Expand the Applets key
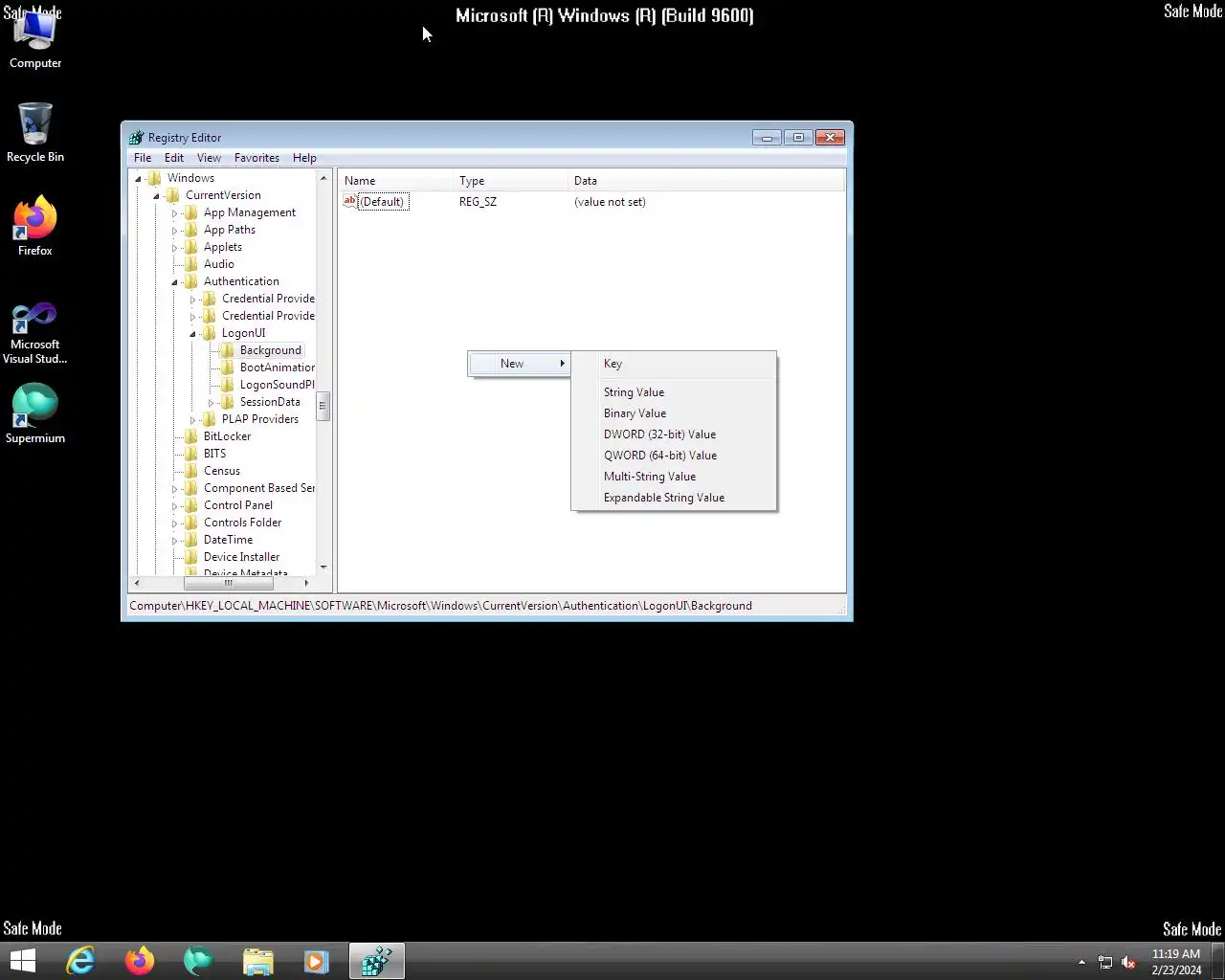1225x980 pixels. click(174, 248)
